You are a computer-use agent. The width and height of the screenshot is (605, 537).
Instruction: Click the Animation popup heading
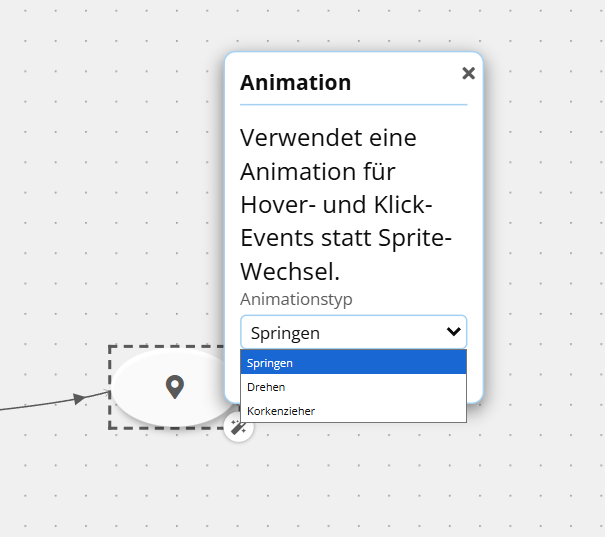coord(295,83)
